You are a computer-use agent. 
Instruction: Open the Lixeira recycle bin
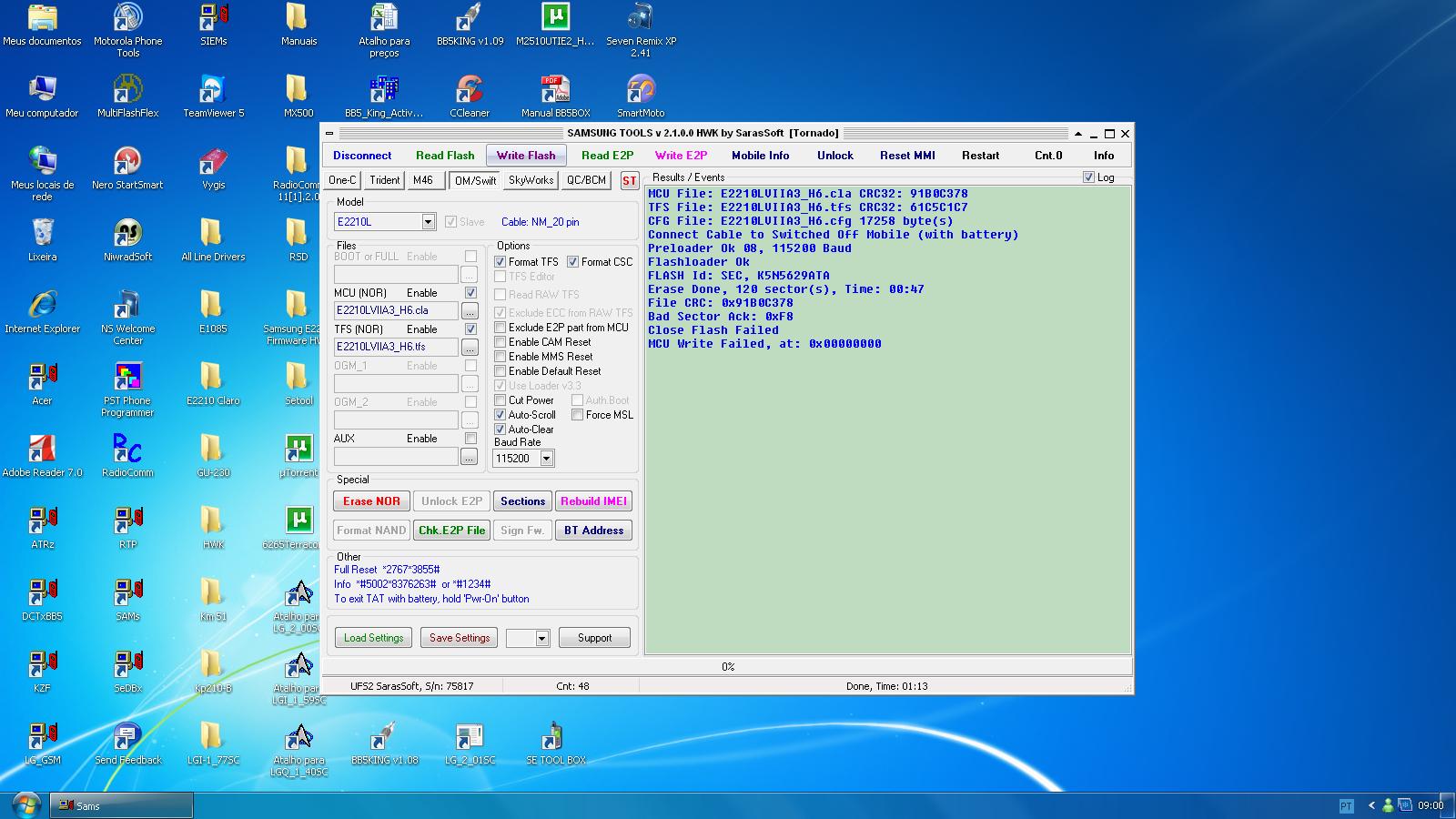click(42, 240)
